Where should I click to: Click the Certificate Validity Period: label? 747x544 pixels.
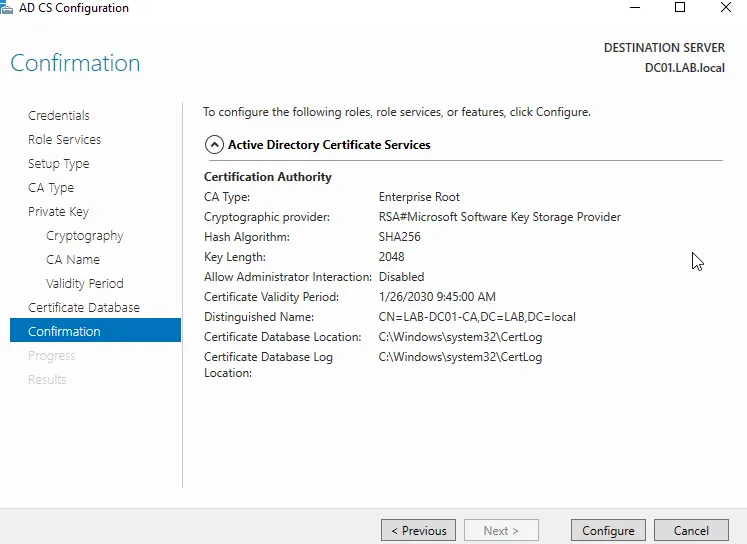[x=272, y=297]
